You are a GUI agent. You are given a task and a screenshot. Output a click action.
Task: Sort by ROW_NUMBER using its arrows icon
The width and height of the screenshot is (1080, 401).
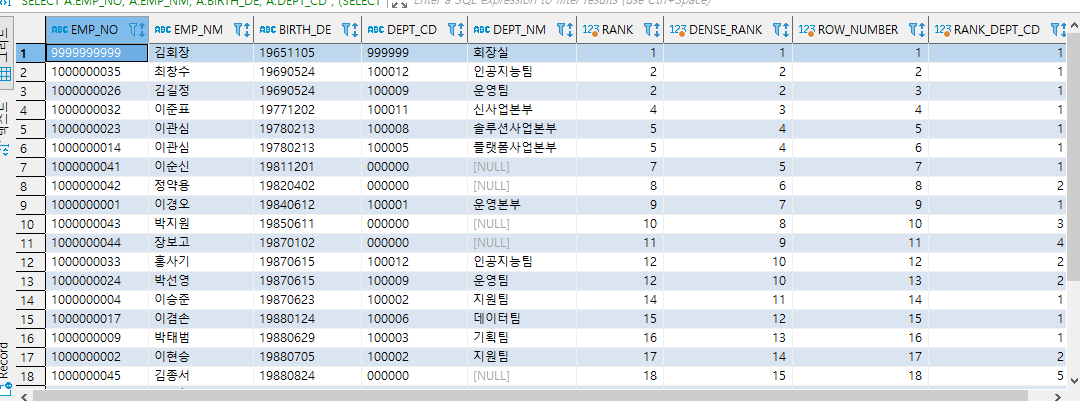[922, 30]
